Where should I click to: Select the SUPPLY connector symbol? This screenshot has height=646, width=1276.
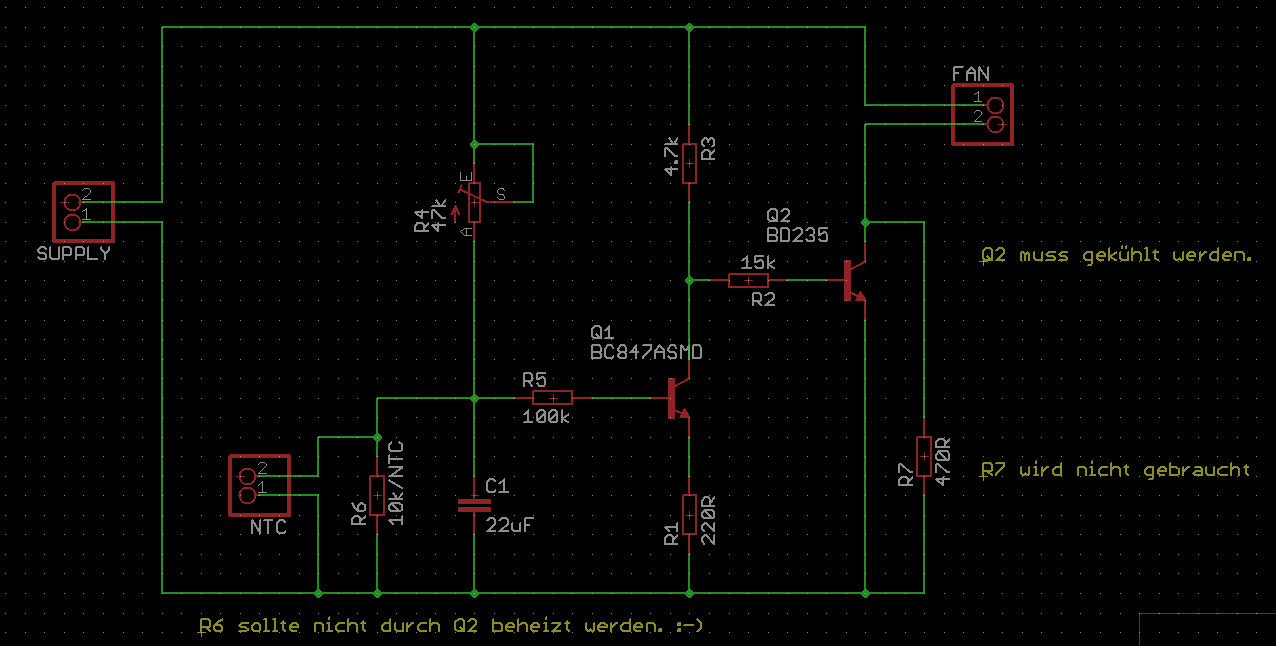[x=83, y=211]
